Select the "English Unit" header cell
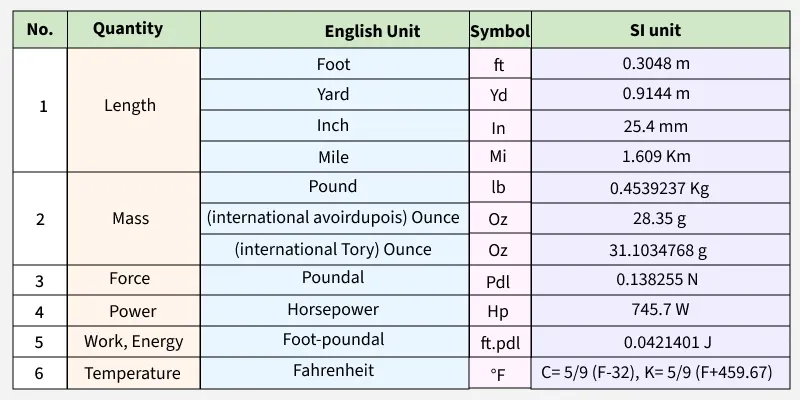 [372, 31]
